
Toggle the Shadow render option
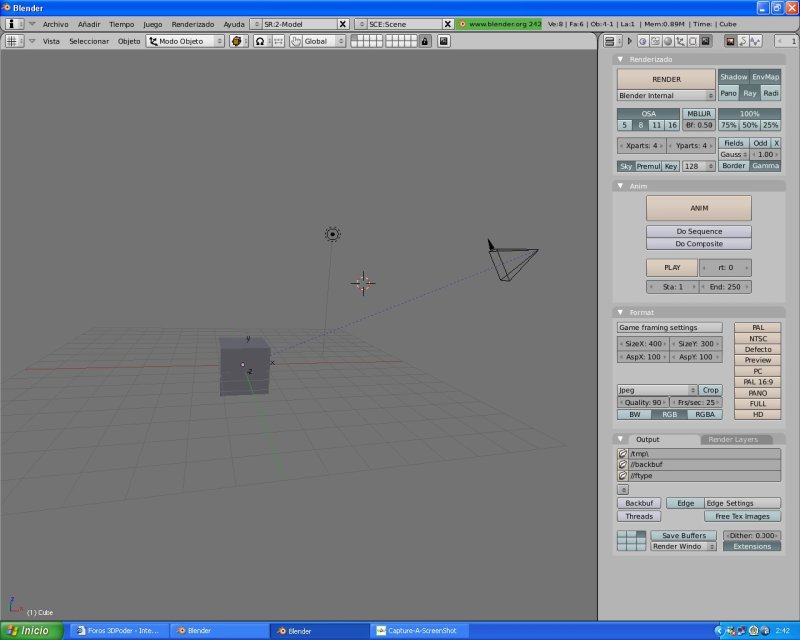point(734,77)
